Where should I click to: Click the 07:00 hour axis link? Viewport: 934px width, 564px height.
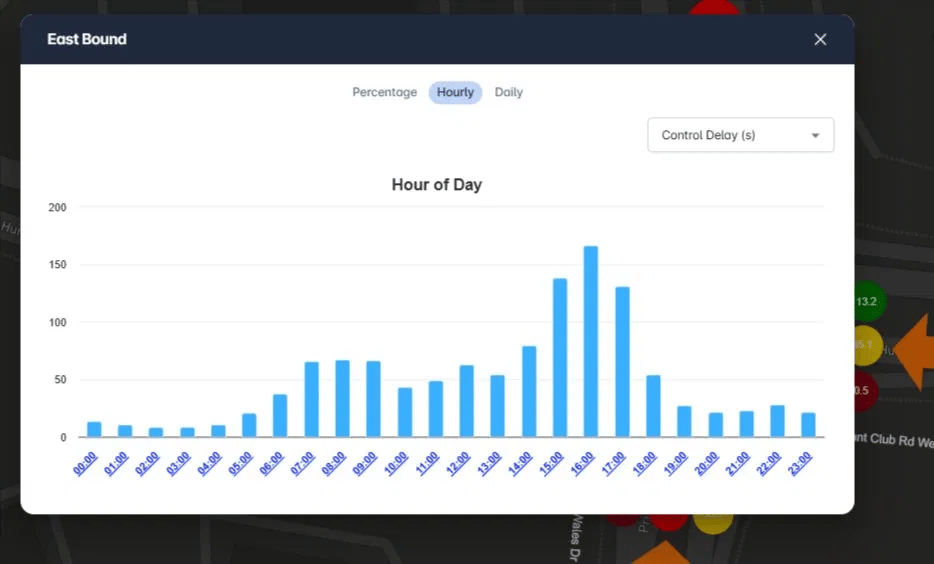click(x=303, y=463)
